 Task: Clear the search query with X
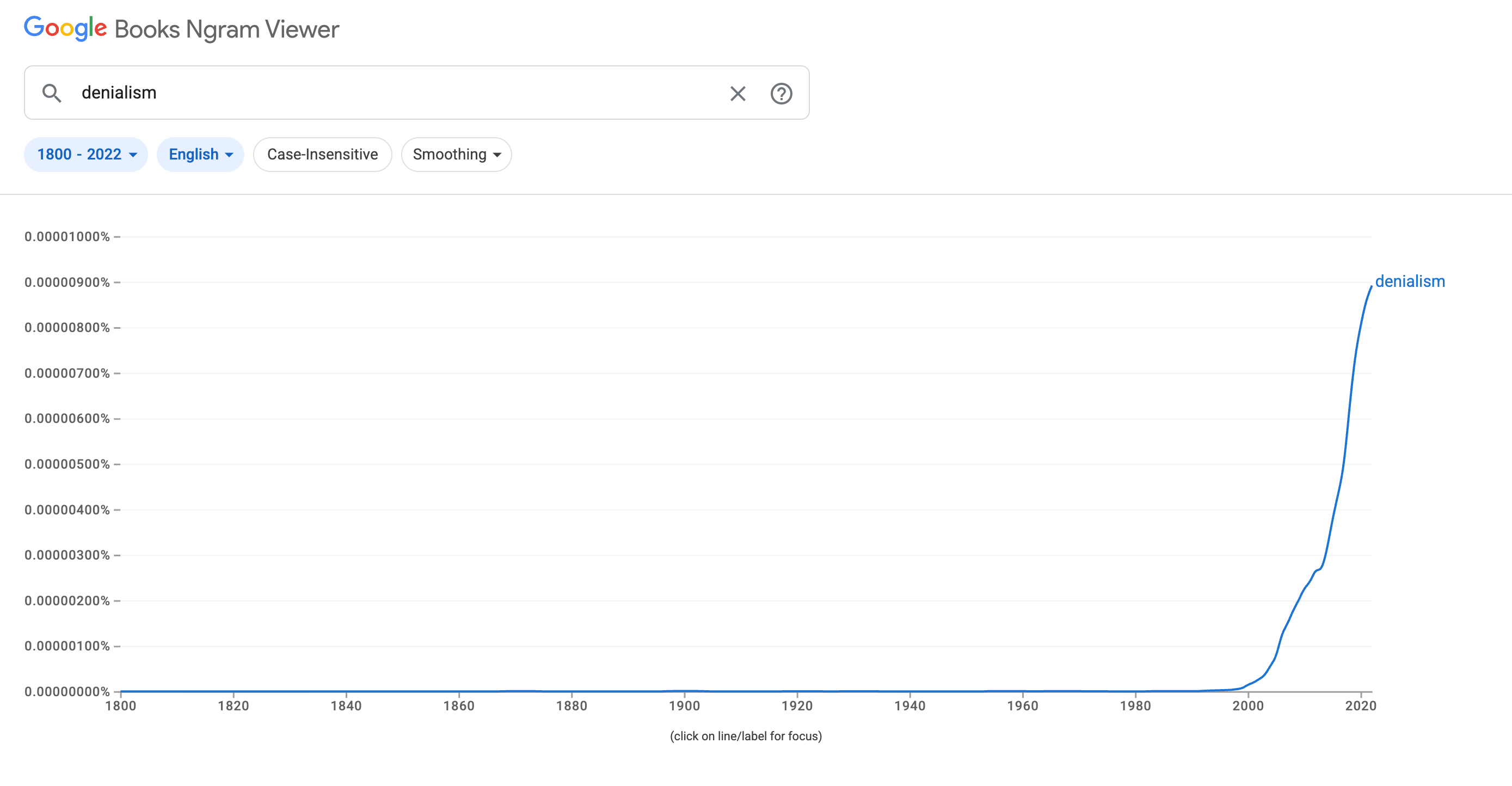coord(737,93)
